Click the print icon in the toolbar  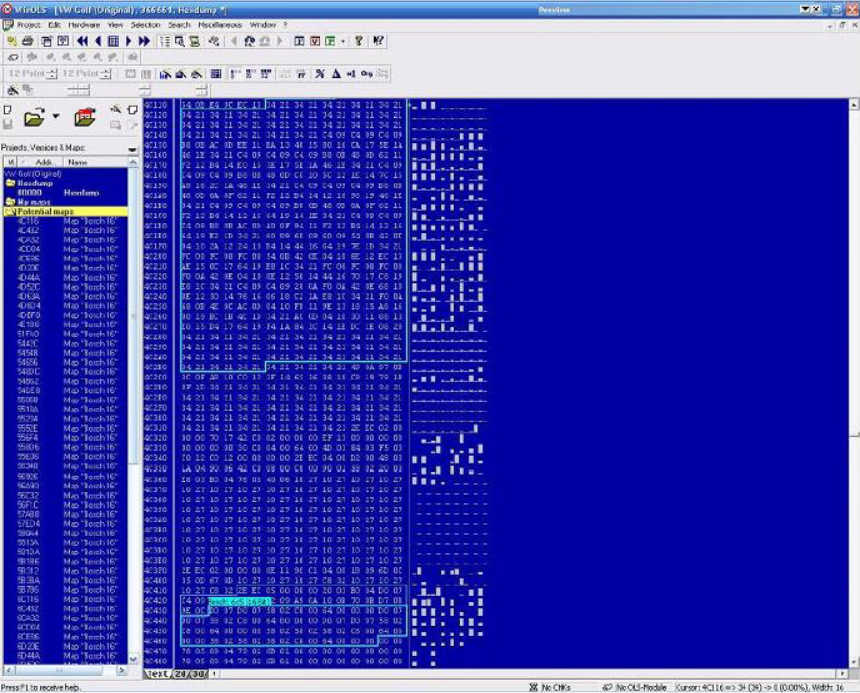pyautogui.click(x=27, y=41)
